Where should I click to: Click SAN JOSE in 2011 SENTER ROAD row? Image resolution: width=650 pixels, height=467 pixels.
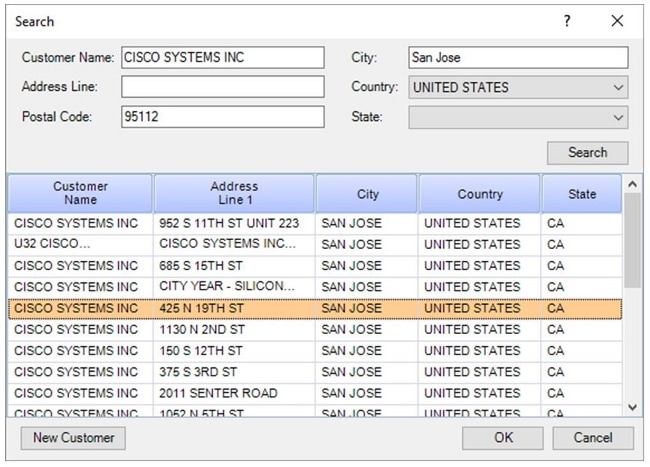(351, 393)
